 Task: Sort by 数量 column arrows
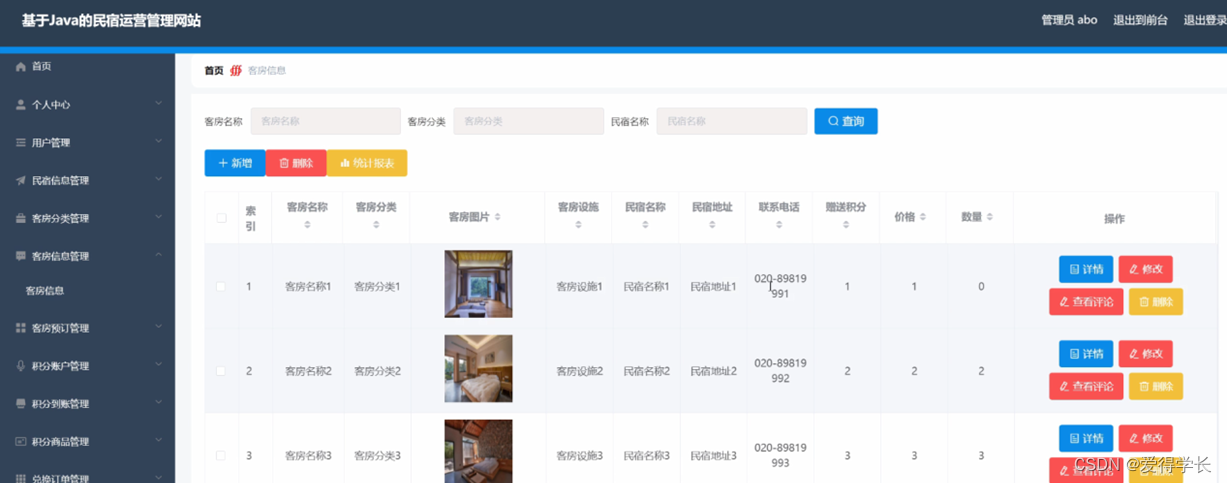coord(989,217)
